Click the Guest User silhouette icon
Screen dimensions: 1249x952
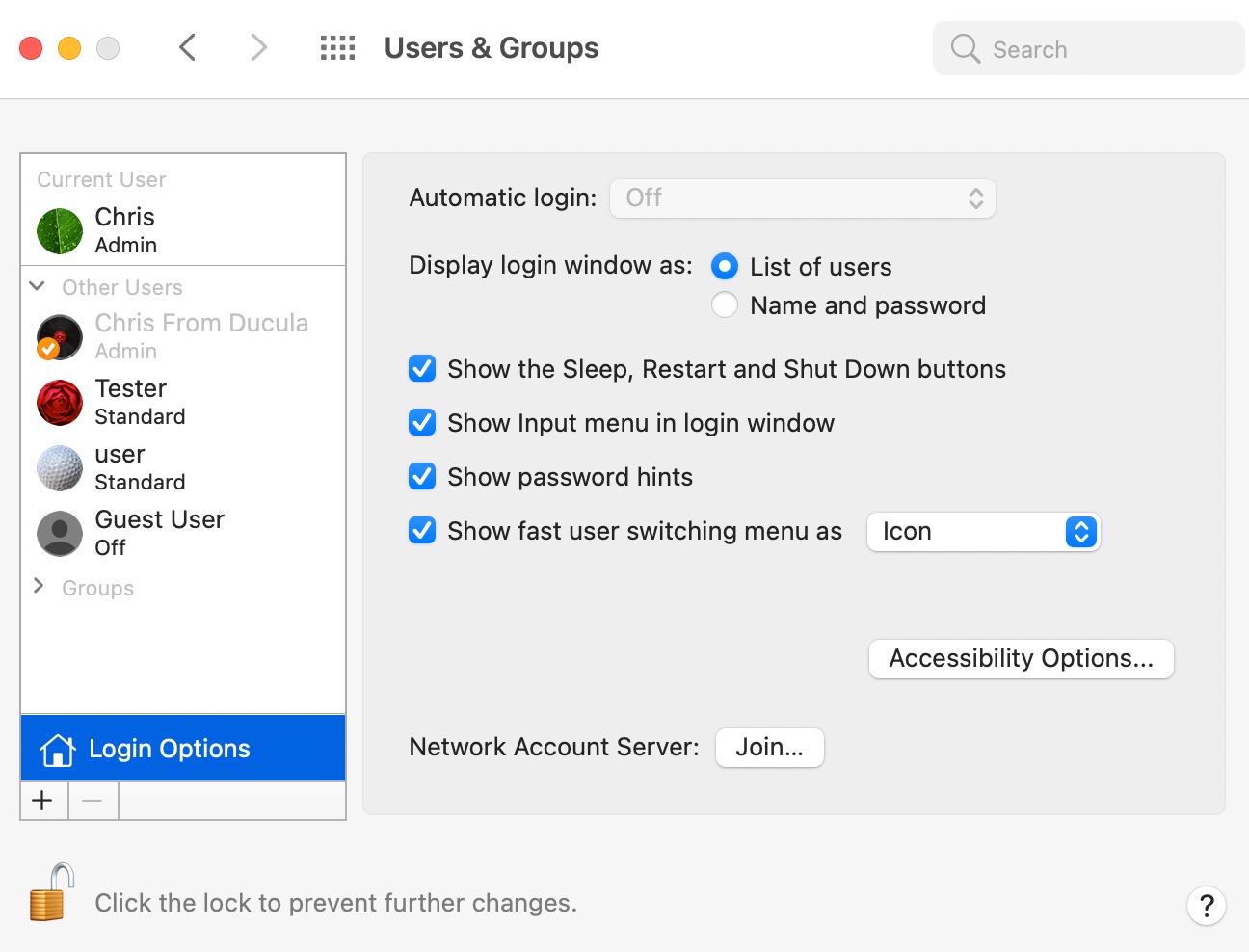60,534
